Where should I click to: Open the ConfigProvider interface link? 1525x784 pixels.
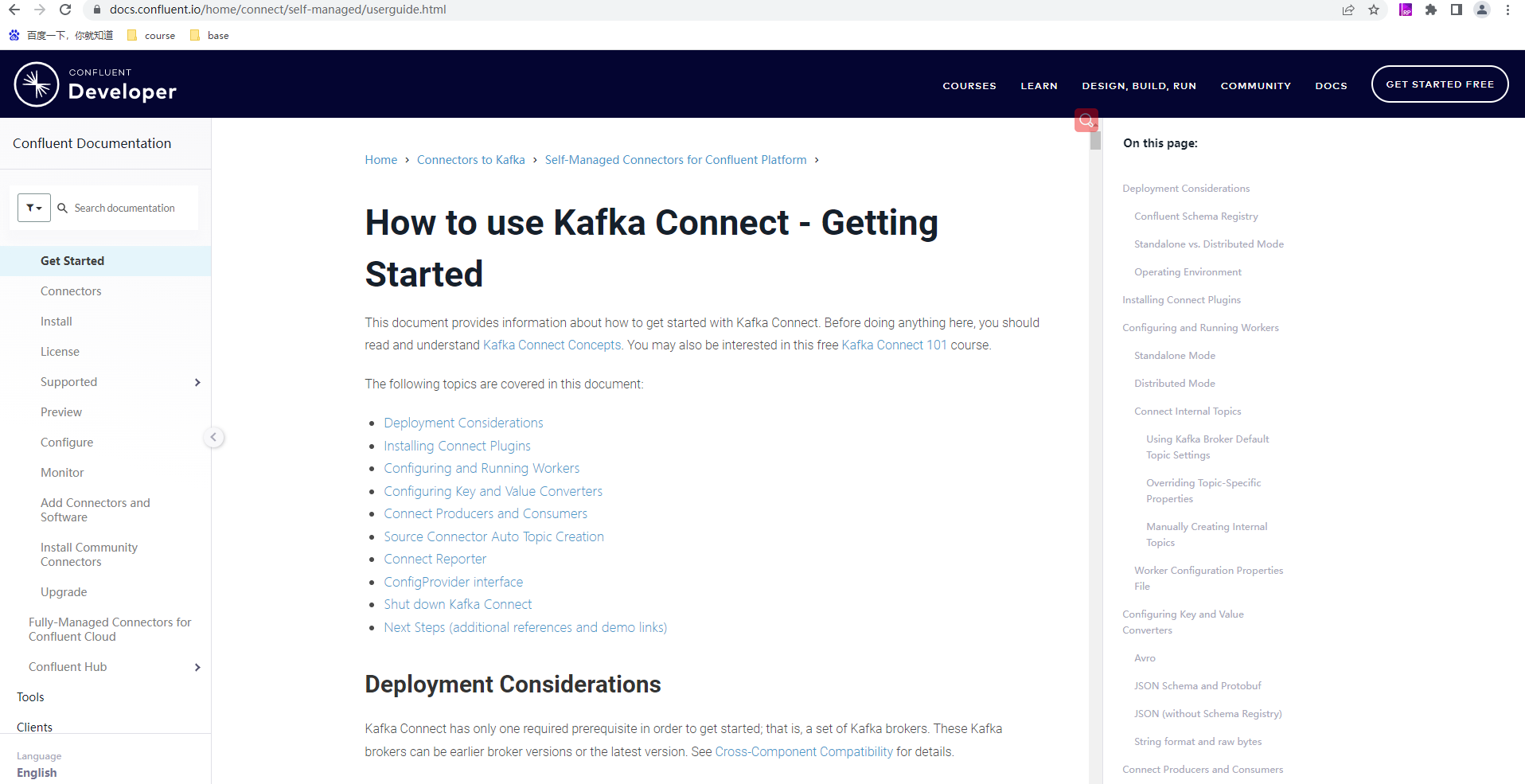(x=454, y=582)
